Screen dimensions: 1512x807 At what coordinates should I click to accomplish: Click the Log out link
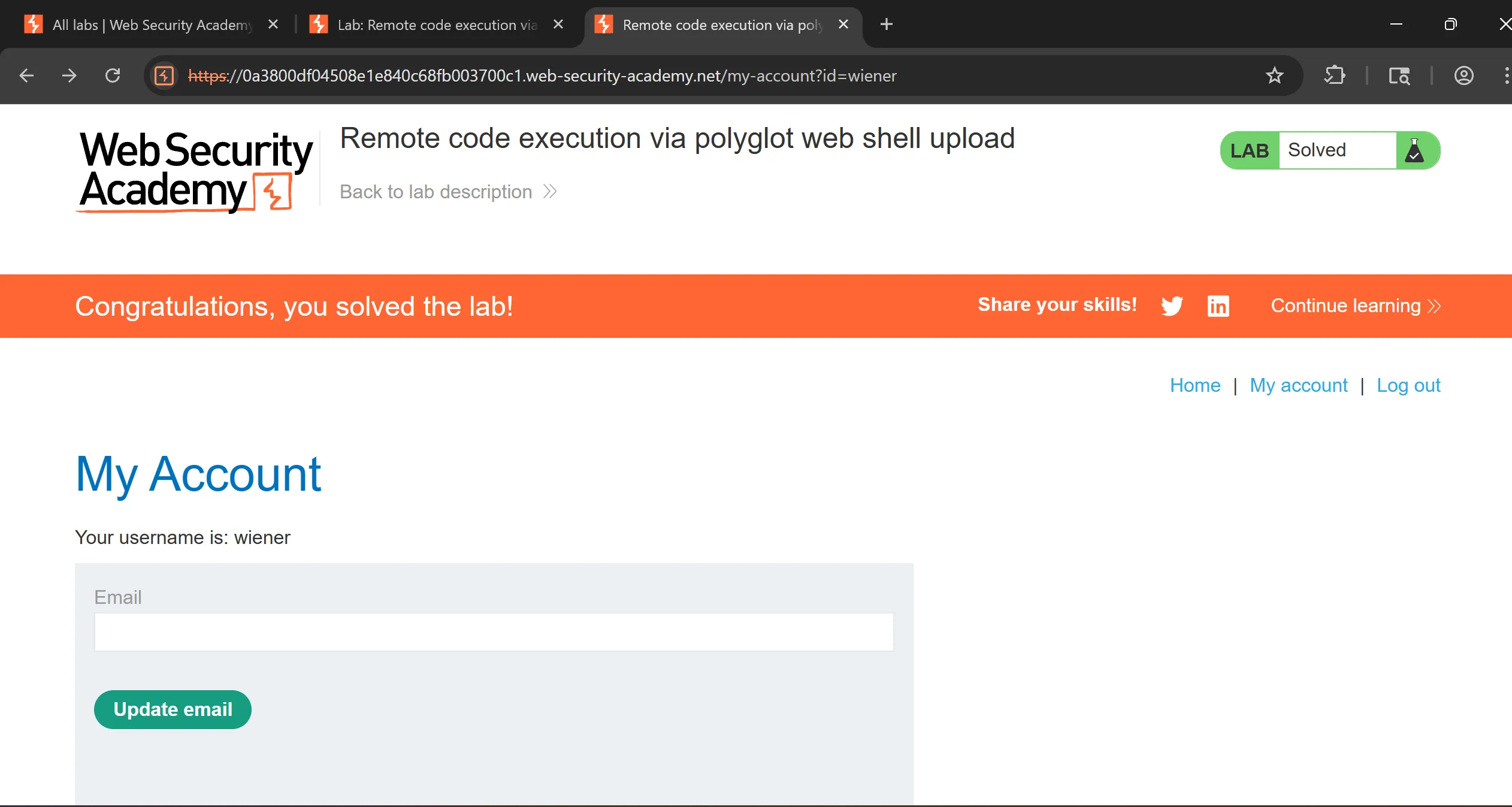[x=1408, y=385]
